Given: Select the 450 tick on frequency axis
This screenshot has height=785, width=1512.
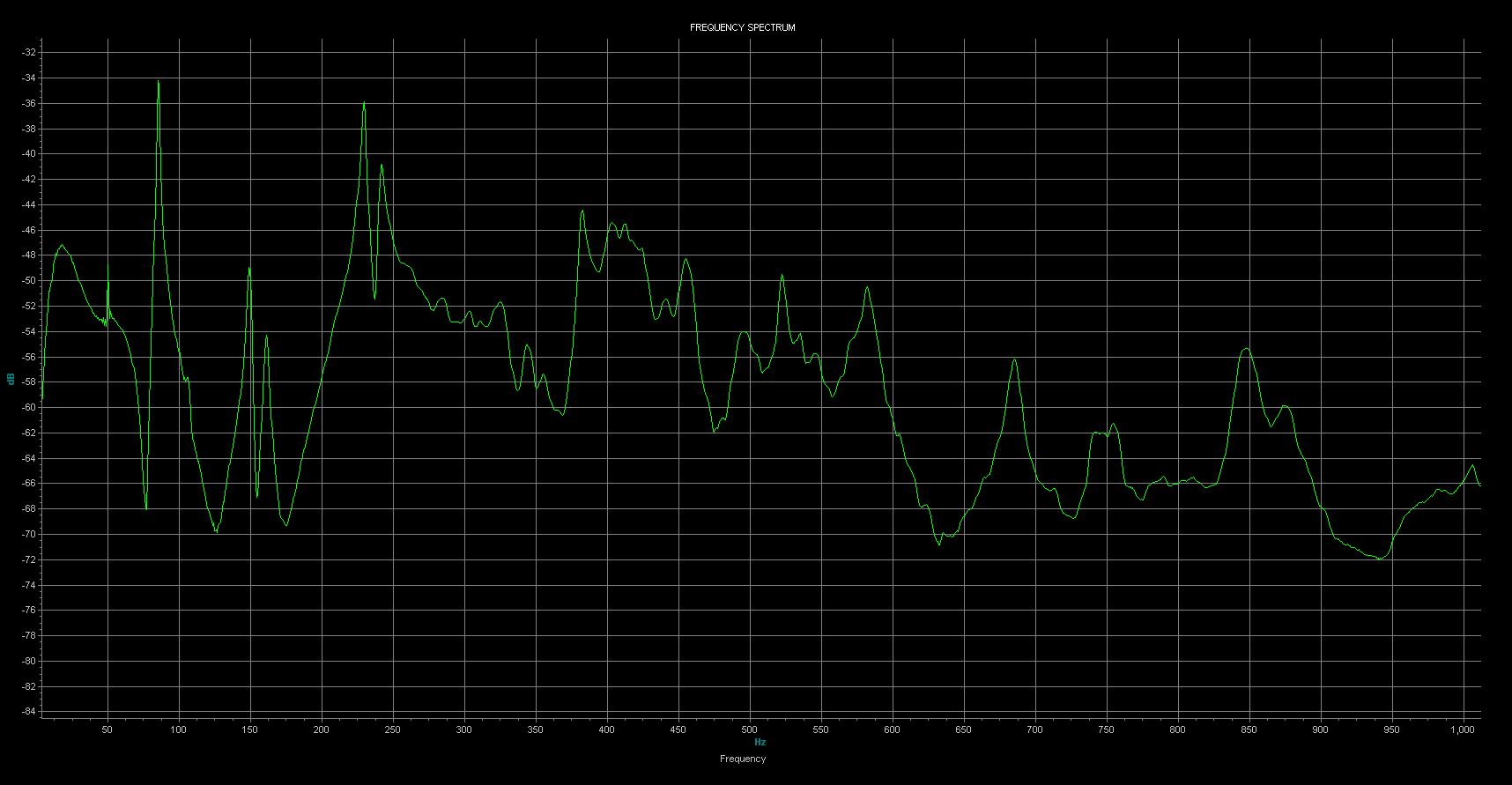Looking at the screenshot, I should (x=678, y=729).
